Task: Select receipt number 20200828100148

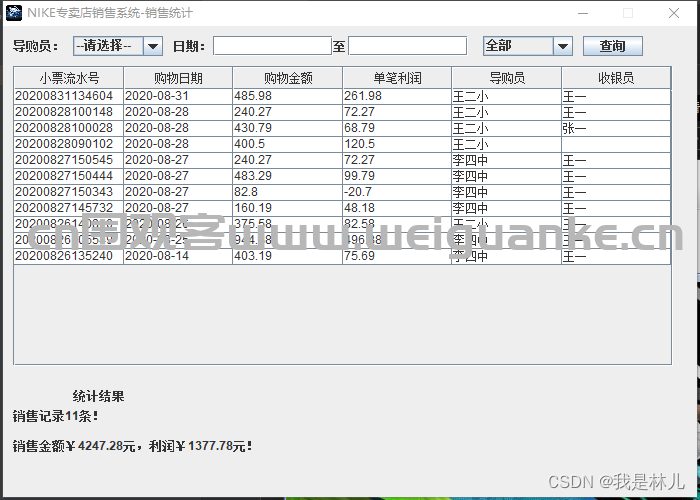Action: (69, 112)
